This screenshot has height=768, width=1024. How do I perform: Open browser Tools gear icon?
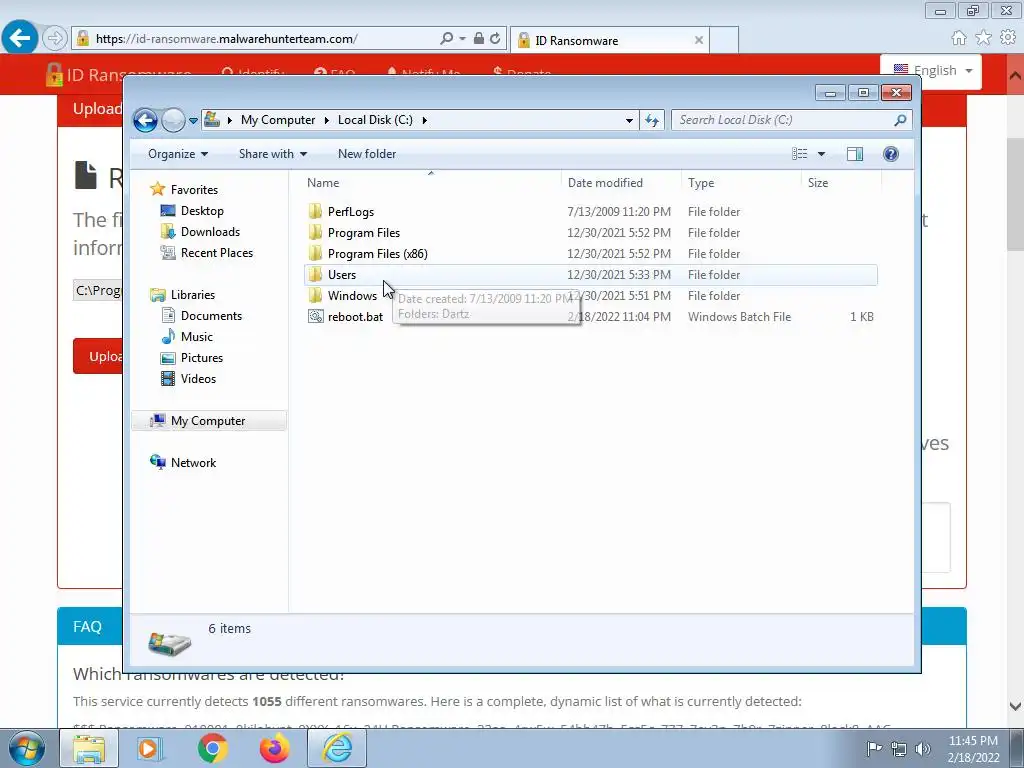coord(1008,37)
